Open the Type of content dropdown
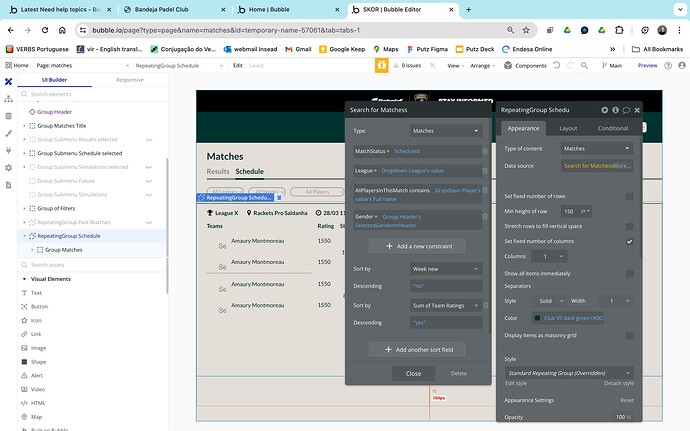The height and width of the screenshot is (431, 690). coord(597,148)
